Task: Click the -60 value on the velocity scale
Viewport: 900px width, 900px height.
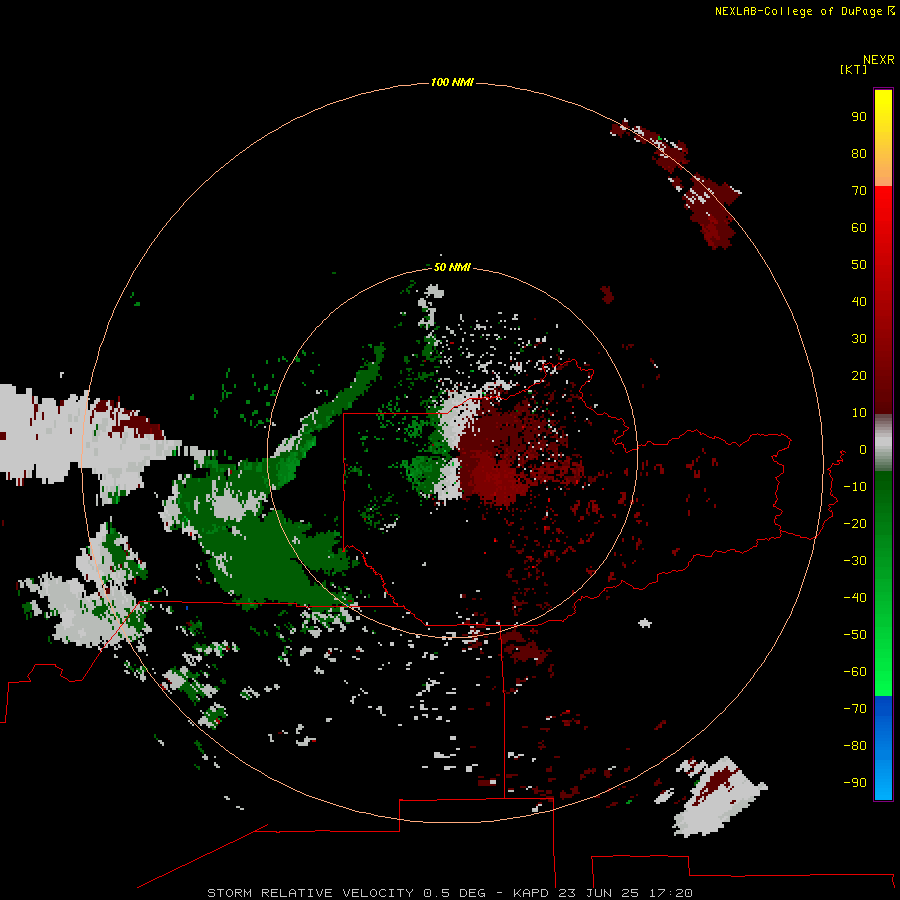Action: pyautogui.click(x=855, y=672)
